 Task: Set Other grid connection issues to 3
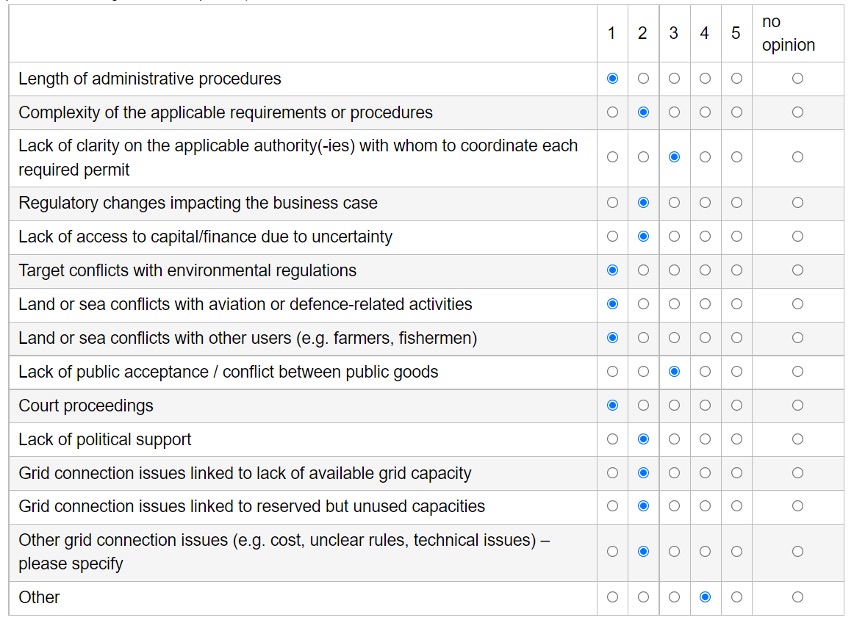point(674,551)
